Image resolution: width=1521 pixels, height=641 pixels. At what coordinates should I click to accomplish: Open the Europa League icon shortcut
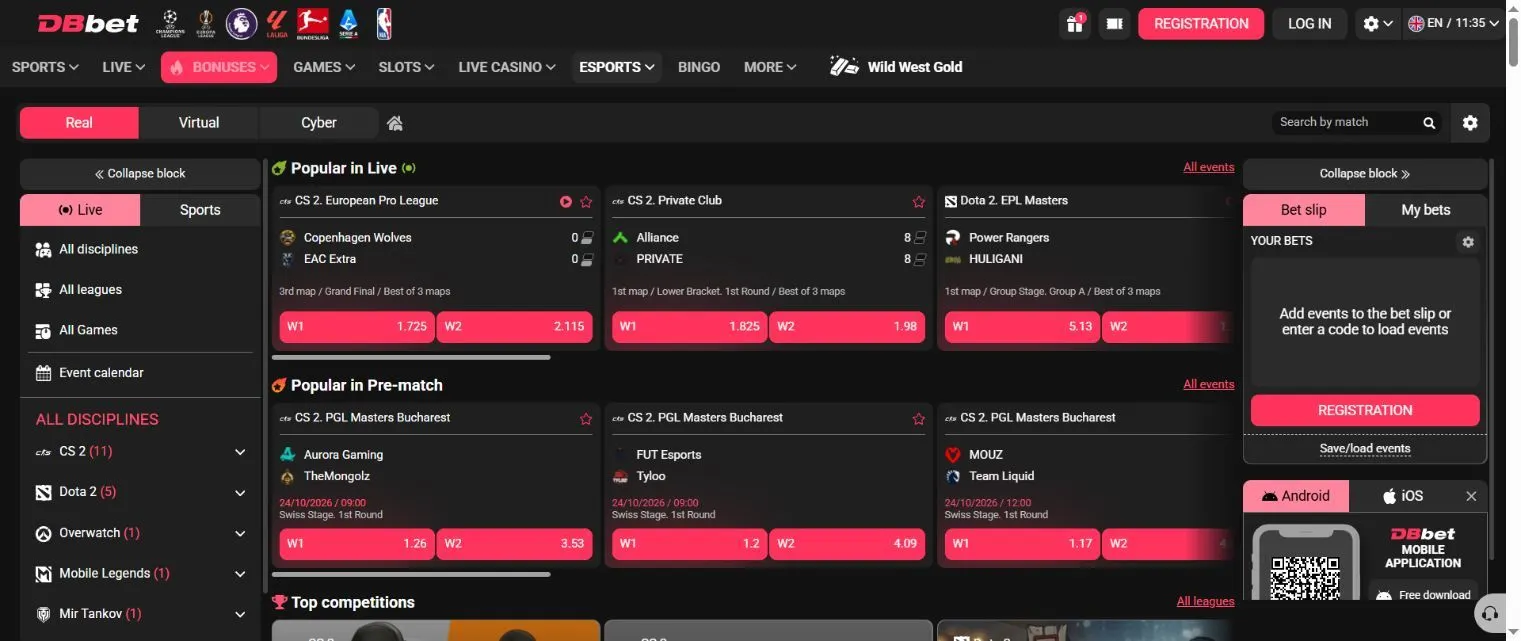pyautogui.click(x=206, y=23)
